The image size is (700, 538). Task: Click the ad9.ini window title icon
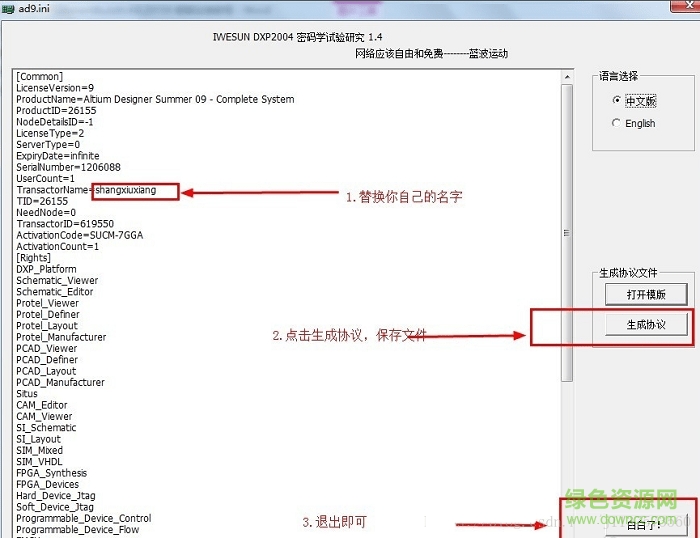coord(9,9)
